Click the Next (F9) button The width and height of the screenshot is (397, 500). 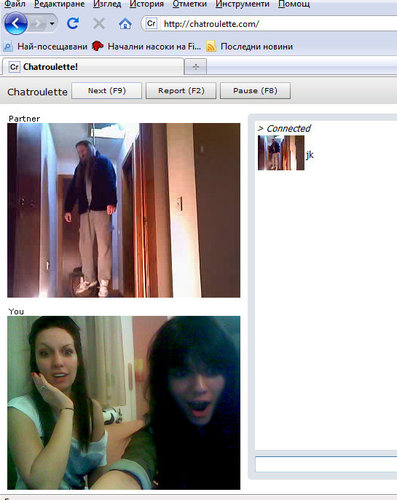coord(107,91)
